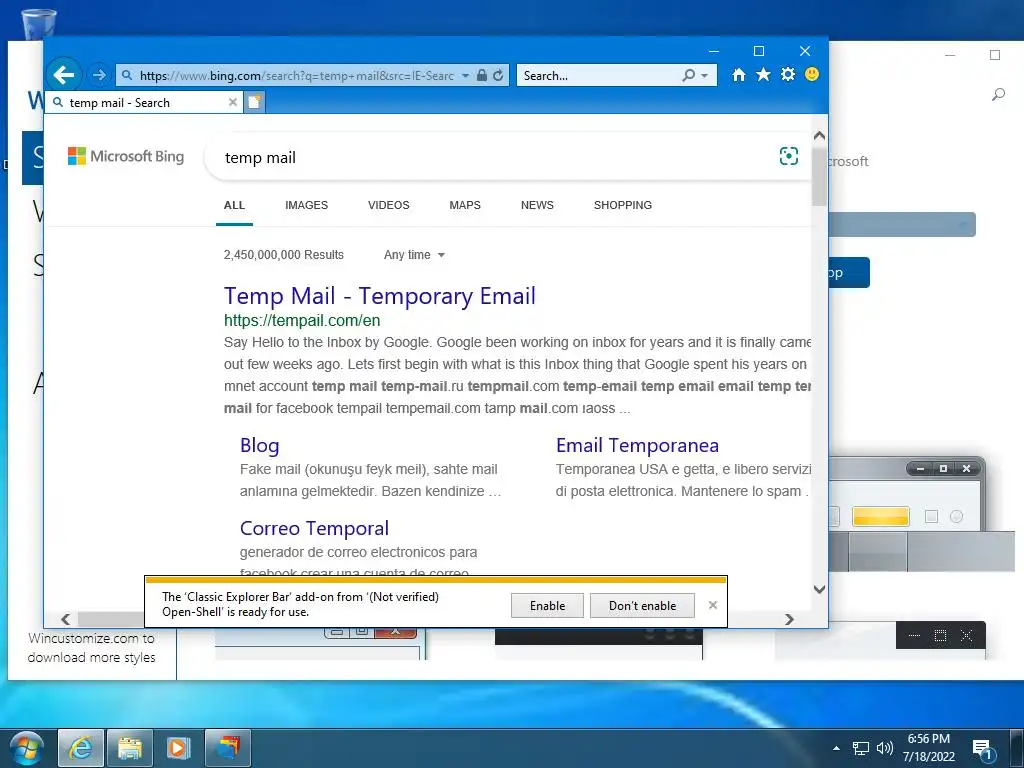Click the vertical scrollbar thumb
The image size is (1024, 768).
pyautogui.click(x=819, y=176)
